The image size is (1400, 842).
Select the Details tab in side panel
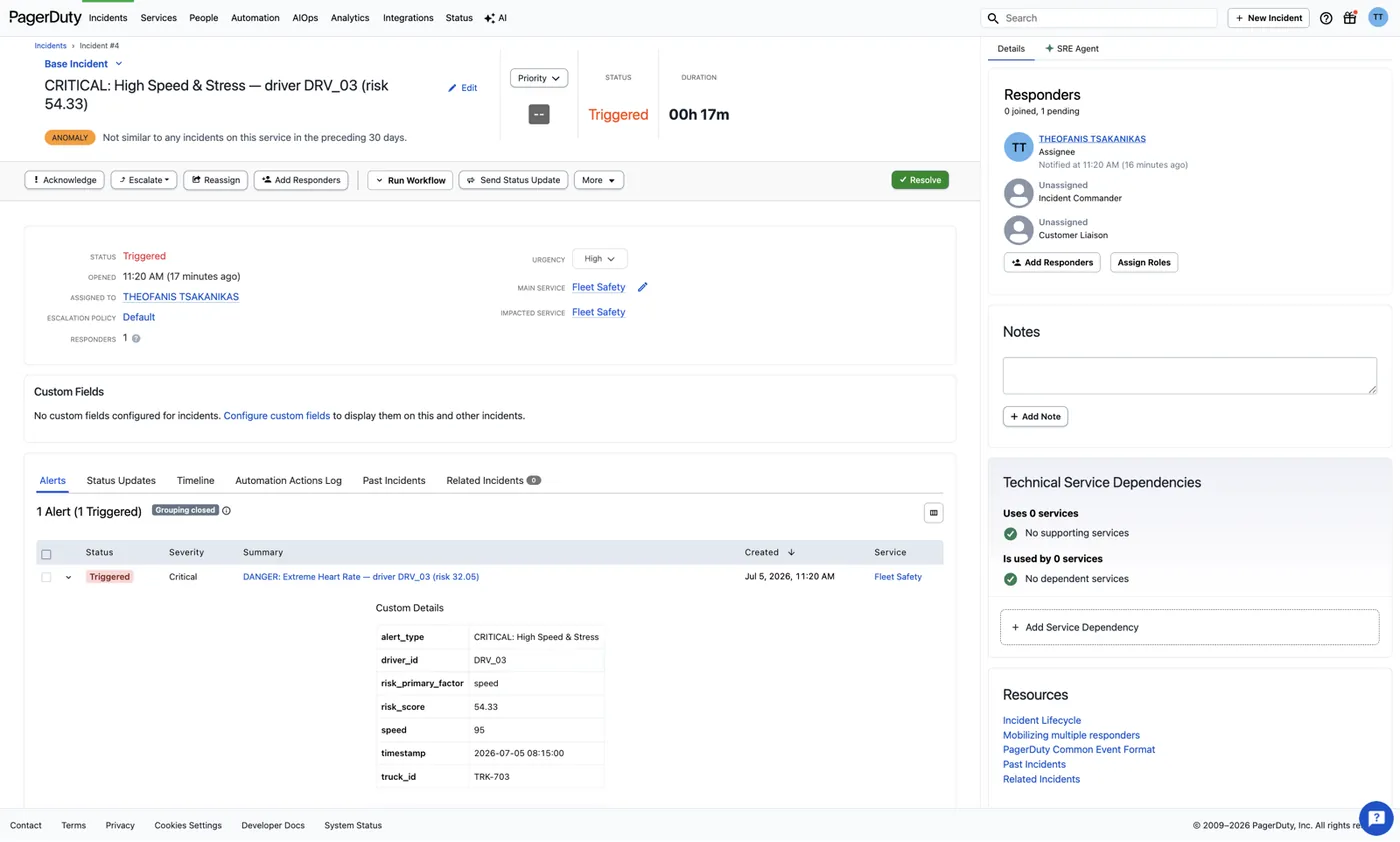point(1011,48)
